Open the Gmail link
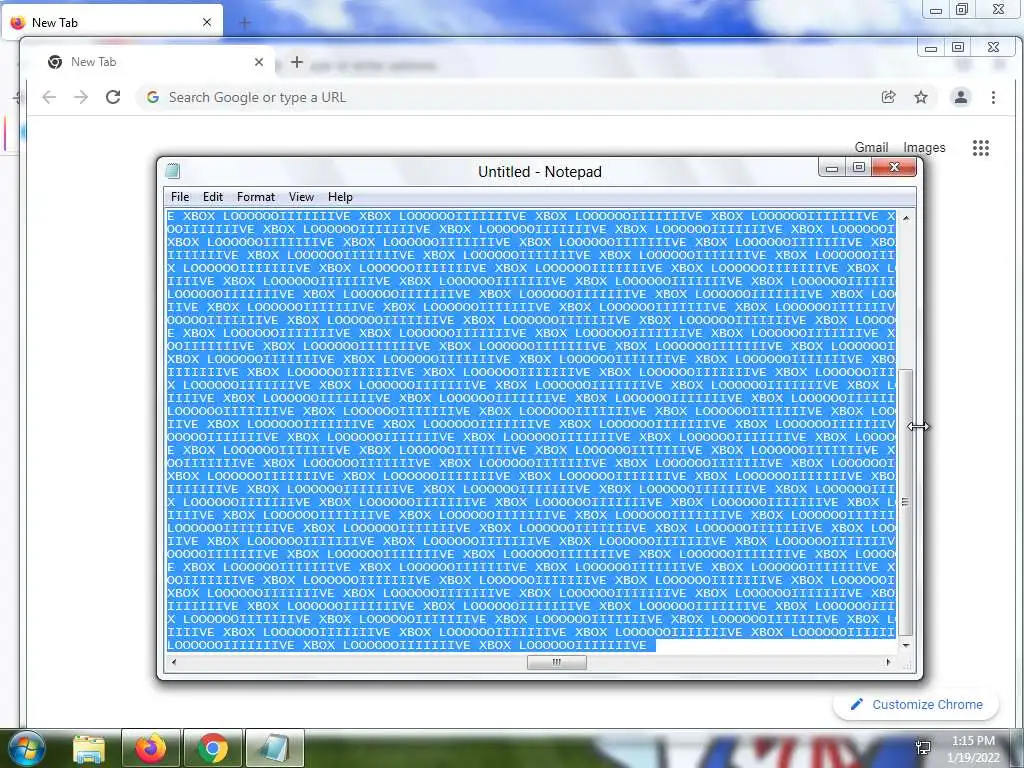Viewport: 1024px width, 768px height. click(x=871, y=148)
